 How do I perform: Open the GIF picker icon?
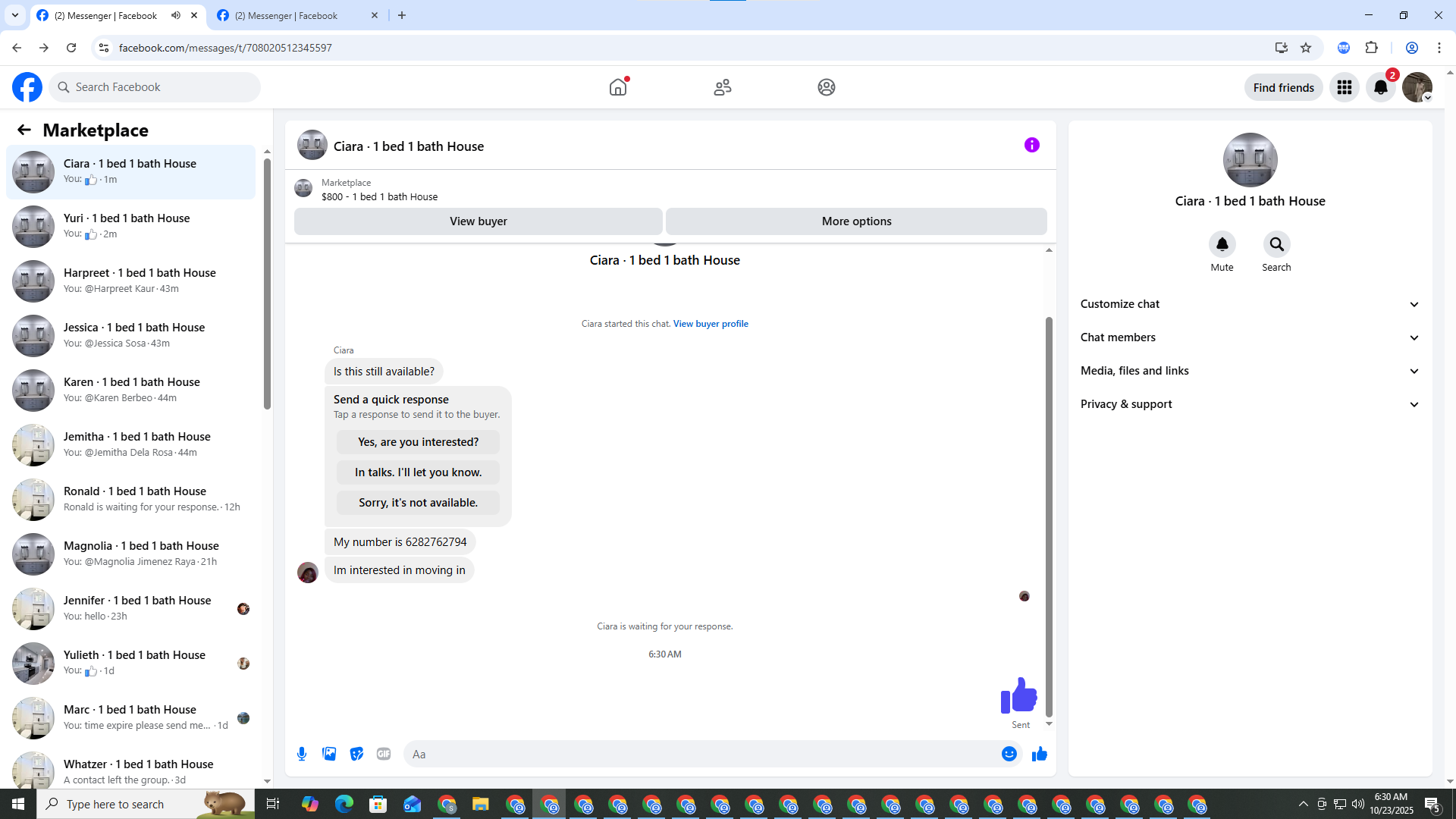[384, 754]
